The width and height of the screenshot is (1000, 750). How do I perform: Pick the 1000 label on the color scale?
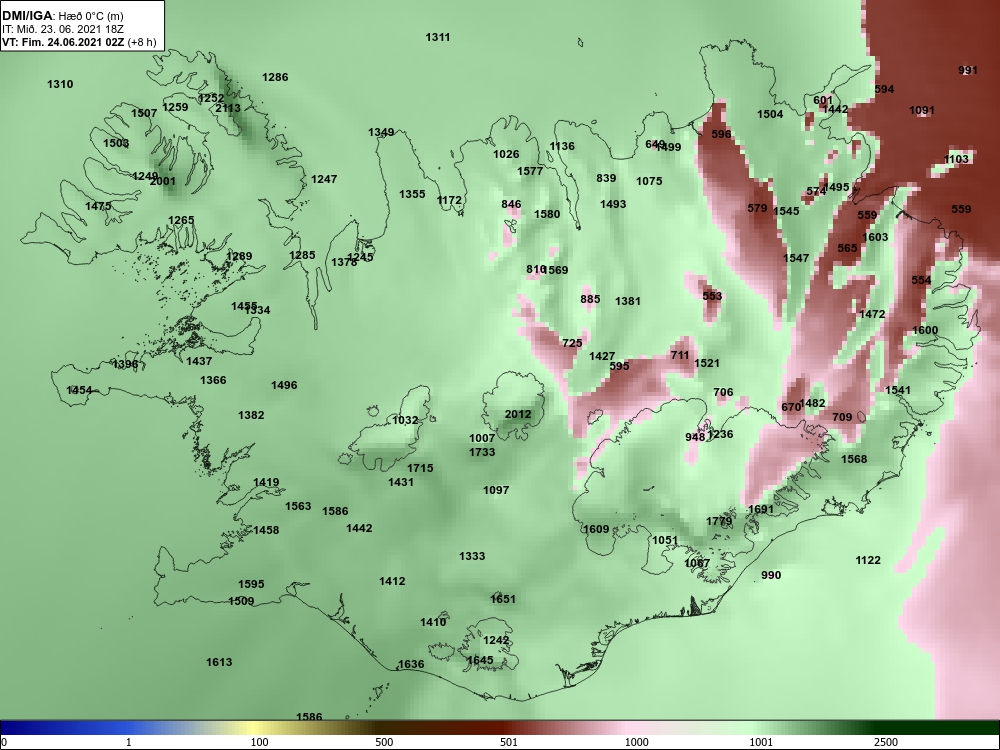tap(636, 742)
